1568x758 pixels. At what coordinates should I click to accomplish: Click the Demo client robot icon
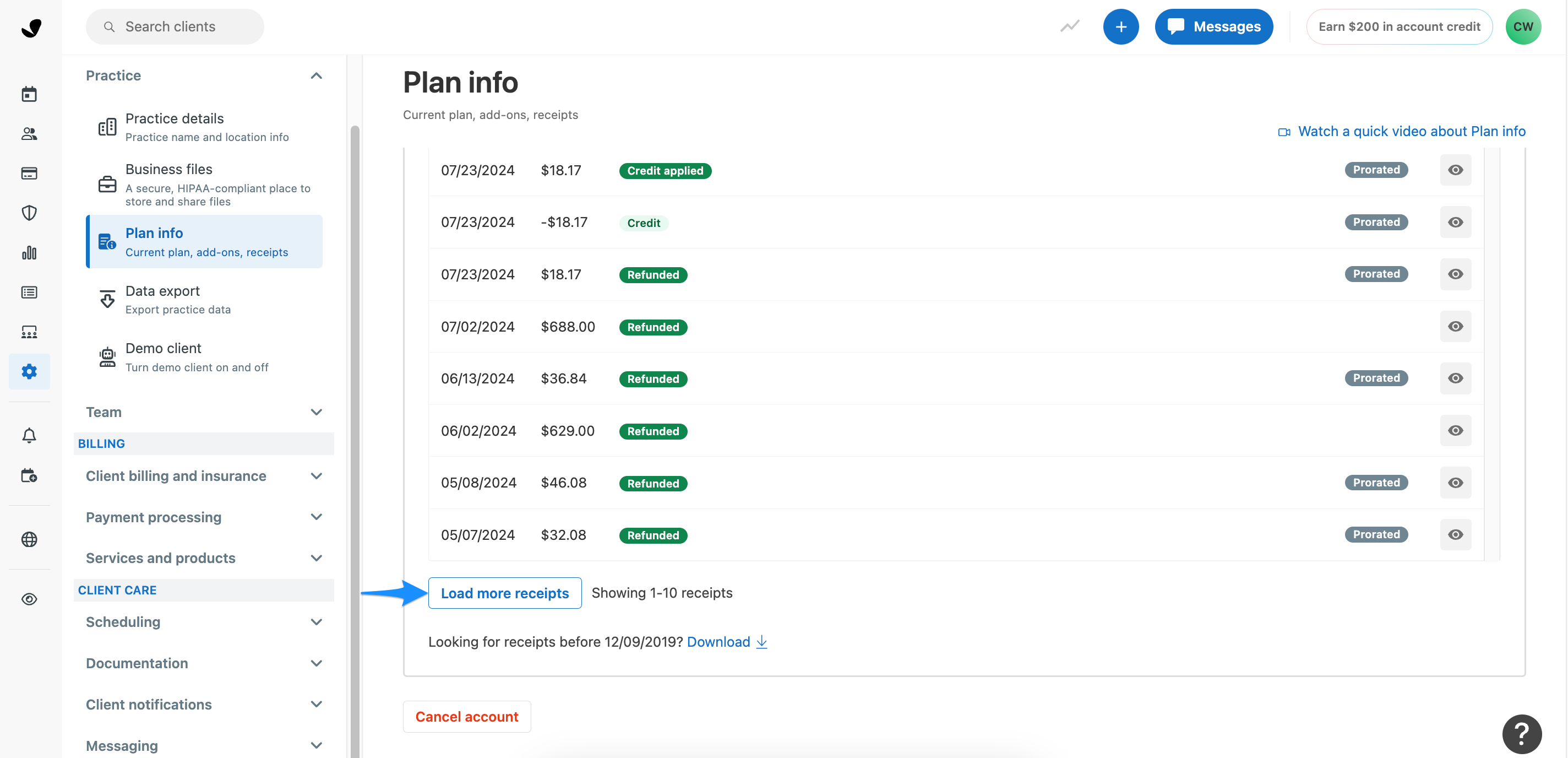(x=107, y=357)
